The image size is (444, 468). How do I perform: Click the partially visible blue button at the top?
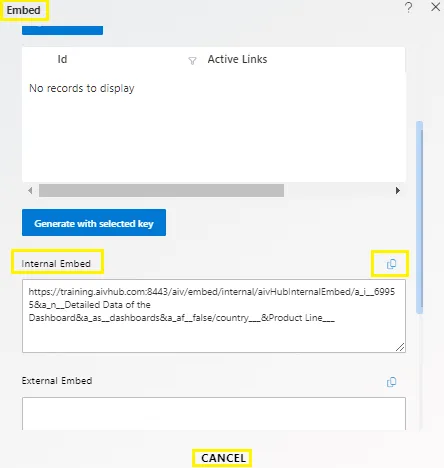point(62,30)
